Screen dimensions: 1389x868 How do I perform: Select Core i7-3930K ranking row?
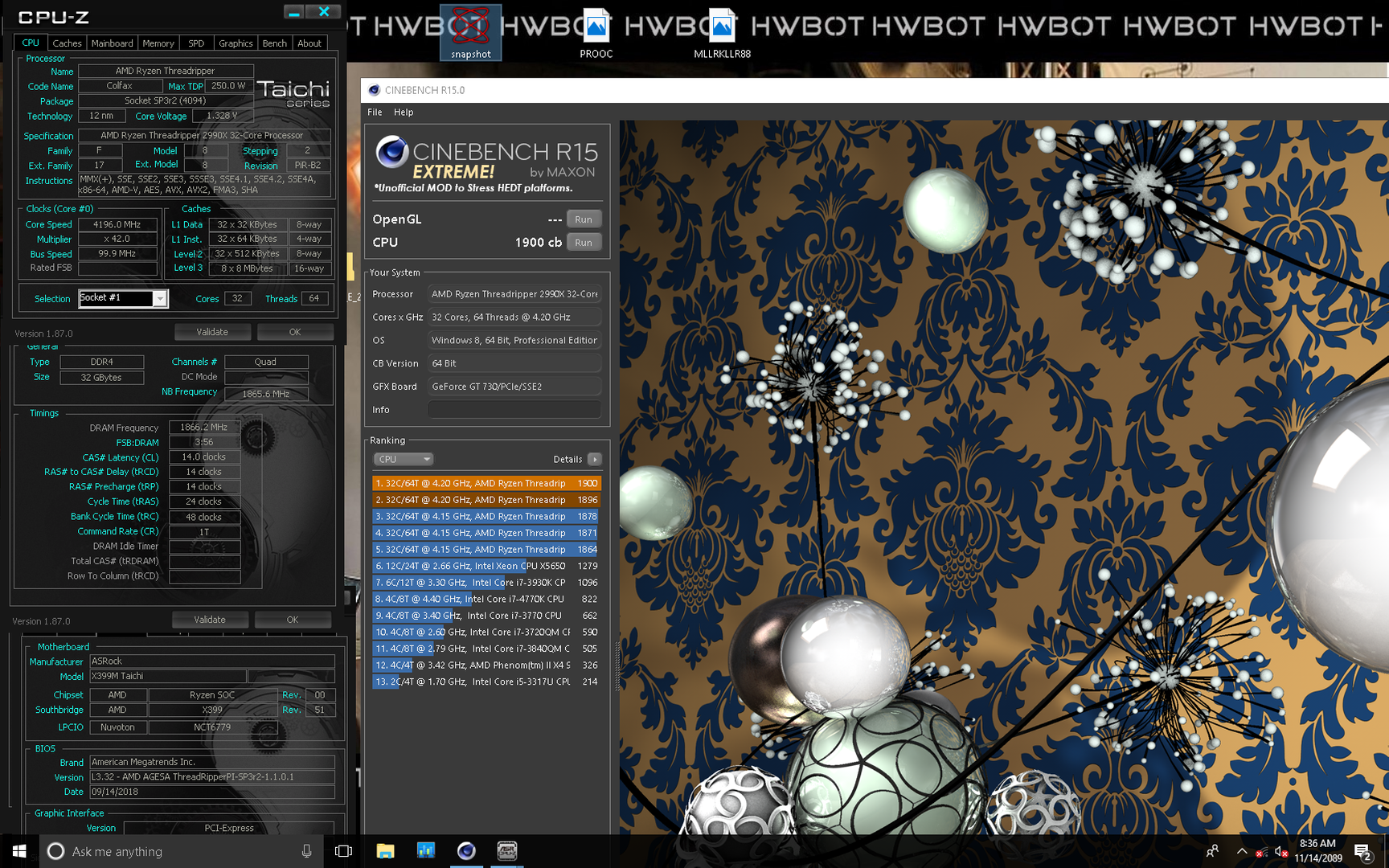click(x=487, y=583)
